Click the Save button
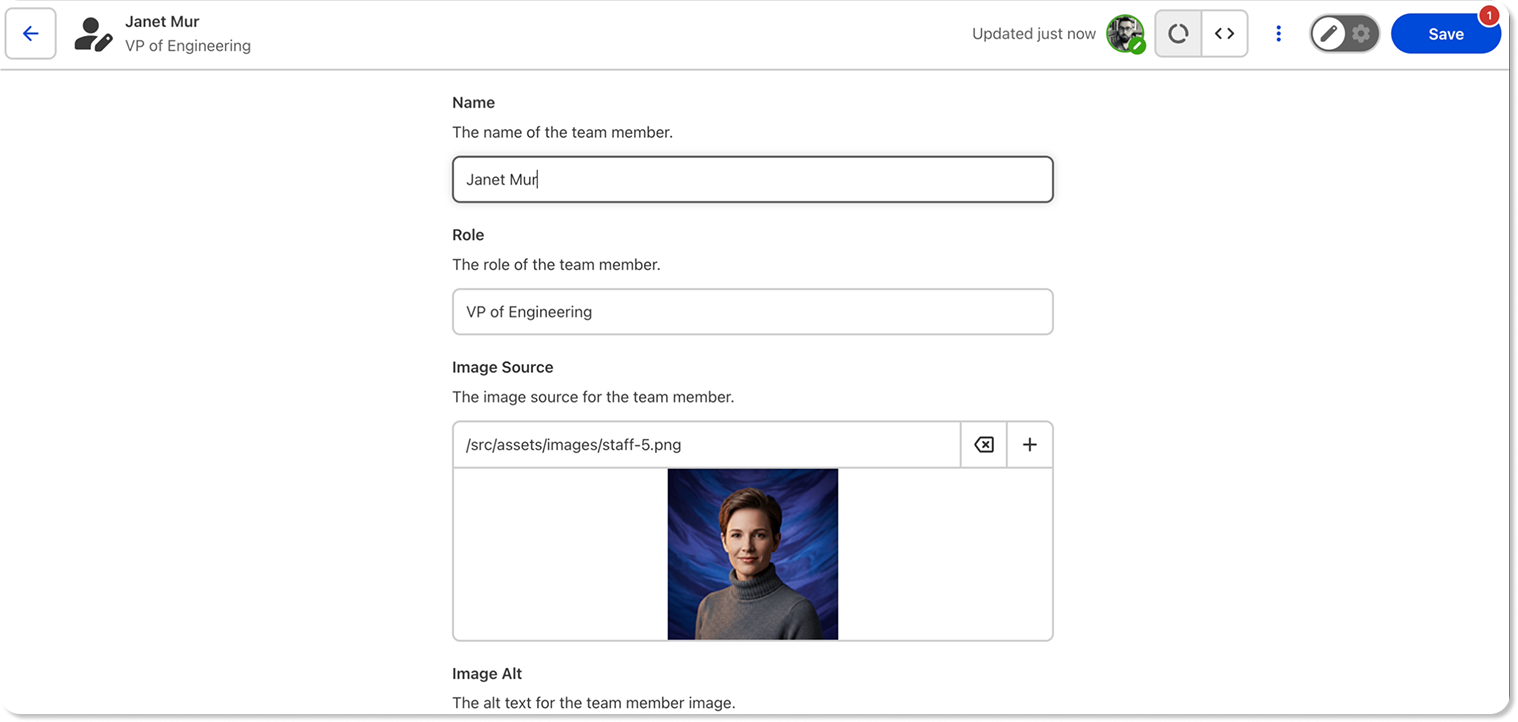Viewport: 1518px width, 722px height. [1446, 33]
